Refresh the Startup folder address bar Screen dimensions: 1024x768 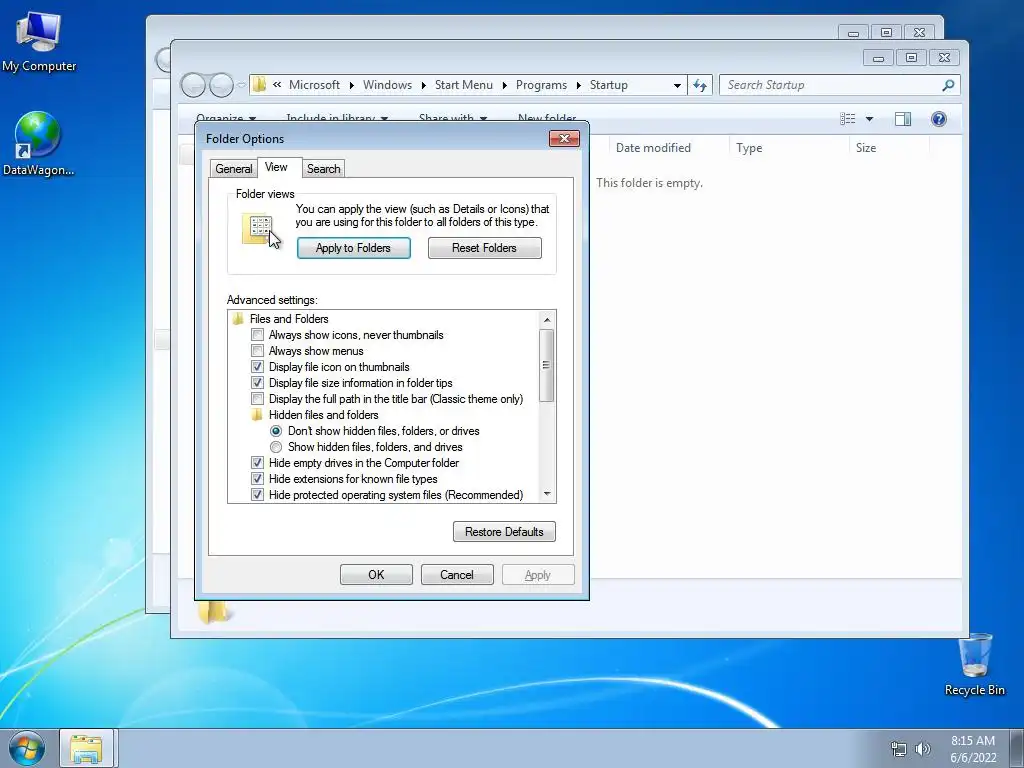pos(700,85)
